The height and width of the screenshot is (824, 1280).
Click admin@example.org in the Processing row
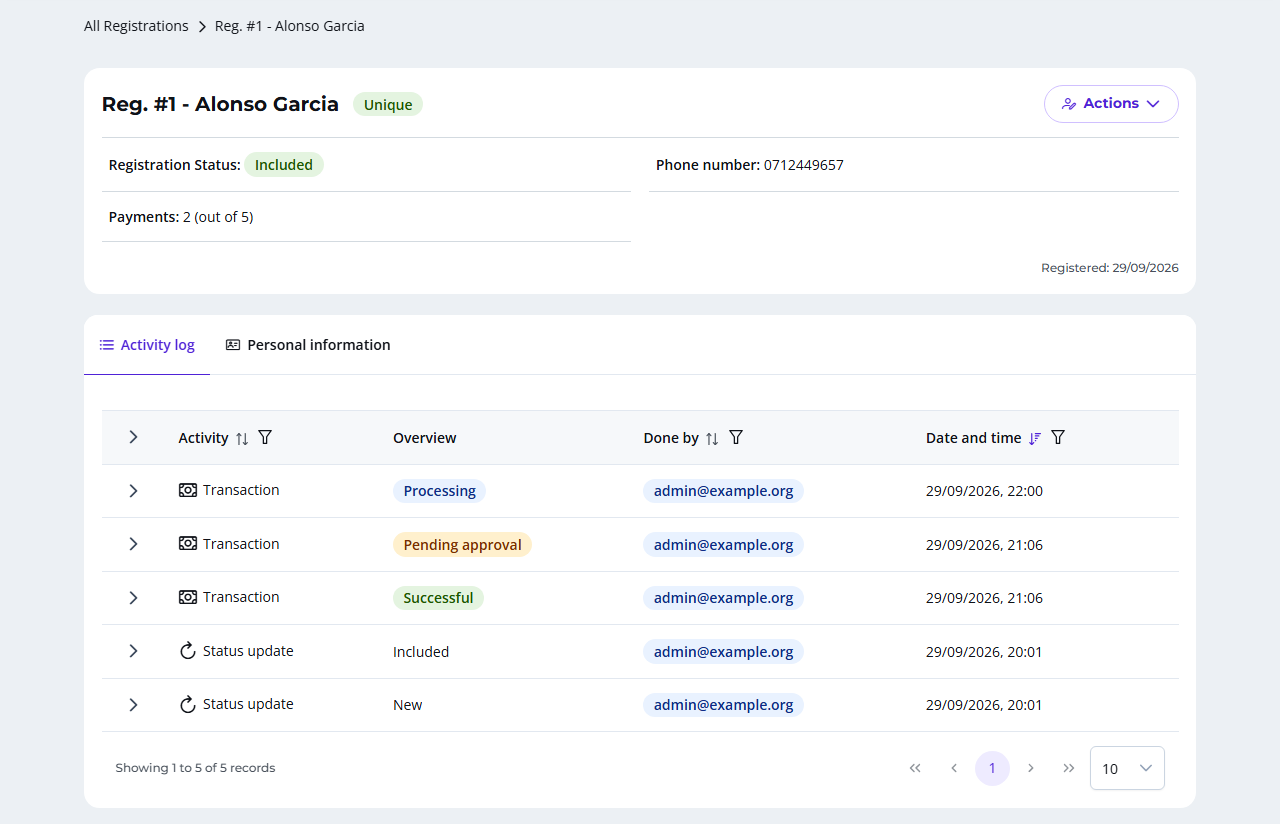pos(723,491)
